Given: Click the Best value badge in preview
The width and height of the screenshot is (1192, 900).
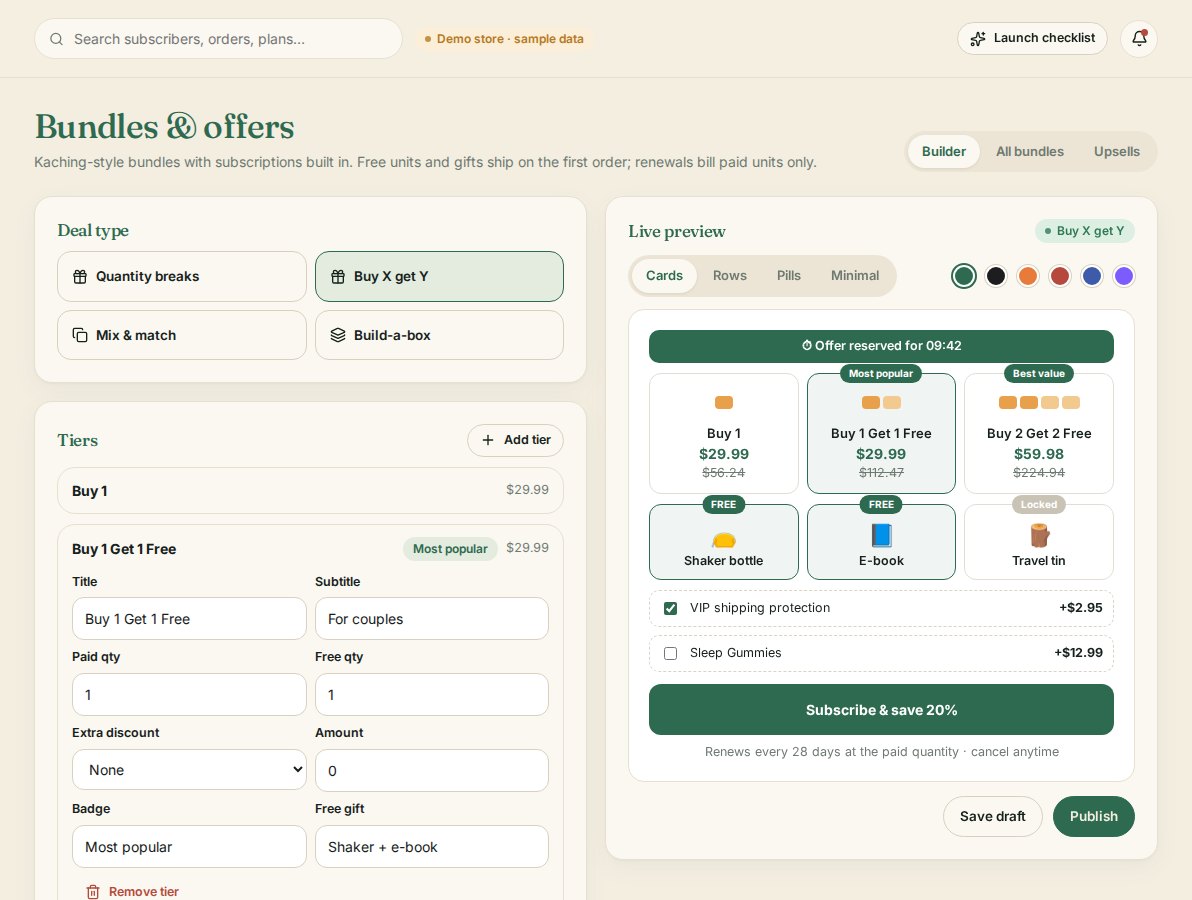Looking at the screenshot, I should pos(1038,373).
